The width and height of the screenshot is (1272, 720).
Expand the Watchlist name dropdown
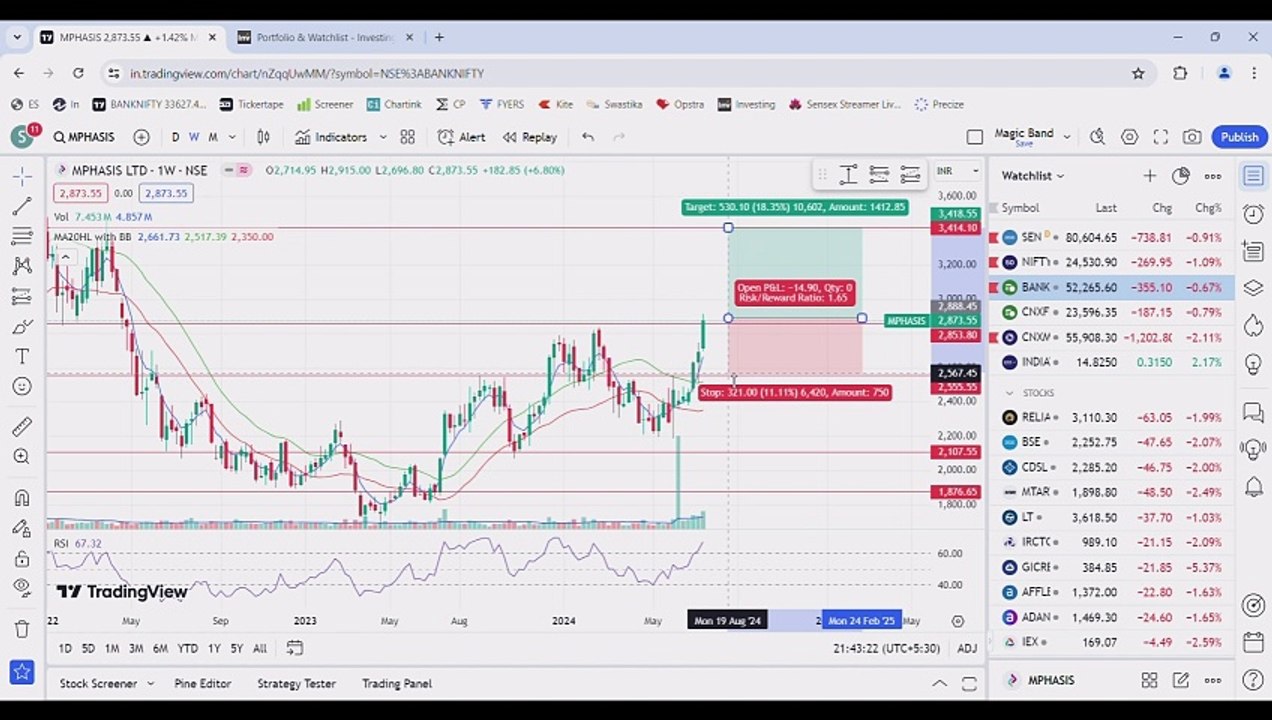tap(1033, 176)
